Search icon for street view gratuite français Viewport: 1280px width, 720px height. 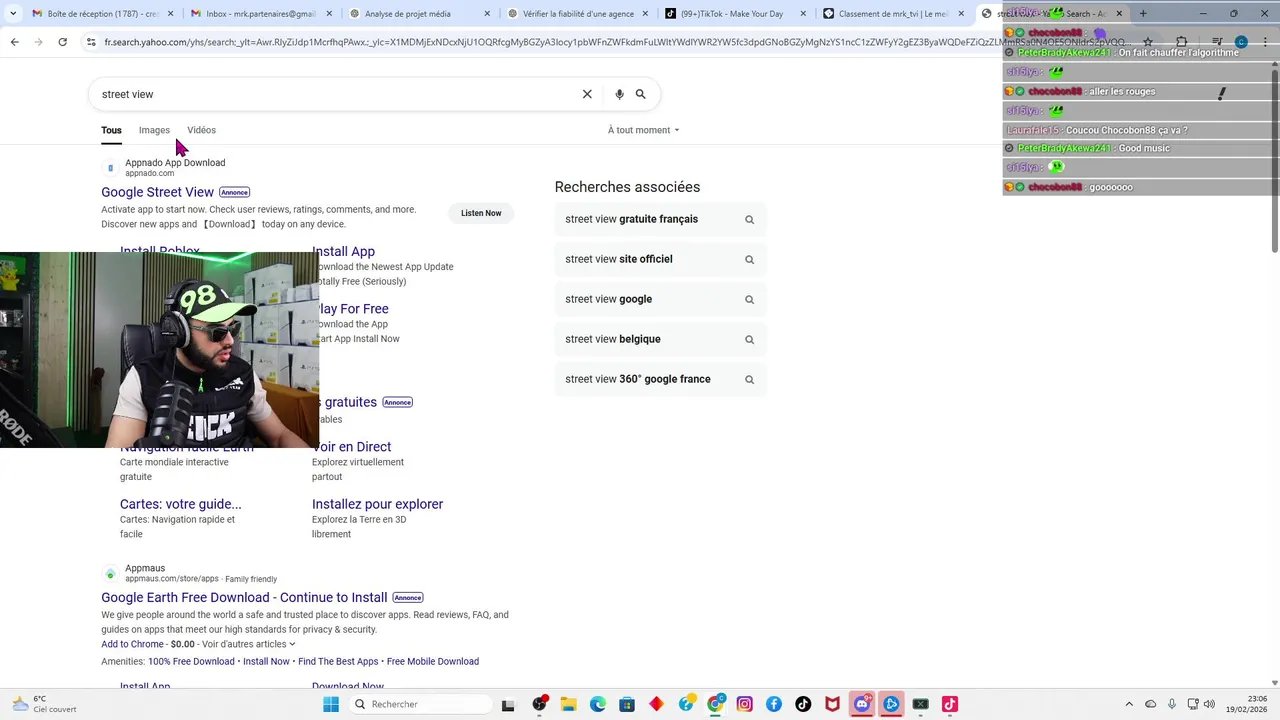[x=749, y=219]
